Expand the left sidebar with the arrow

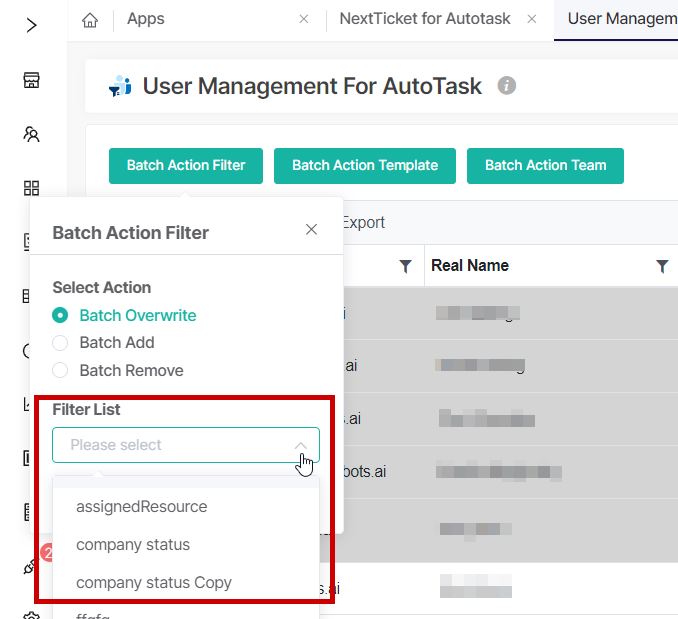[x=32, y=25]
